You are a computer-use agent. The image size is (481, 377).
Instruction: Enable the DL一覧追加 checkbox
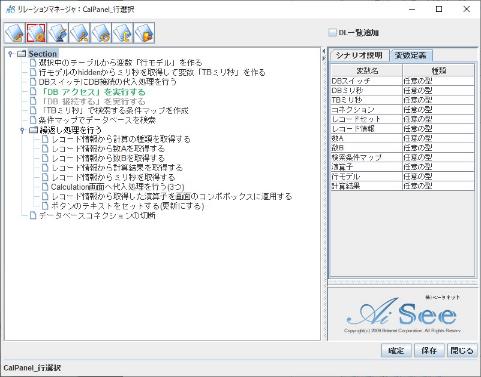332,33
